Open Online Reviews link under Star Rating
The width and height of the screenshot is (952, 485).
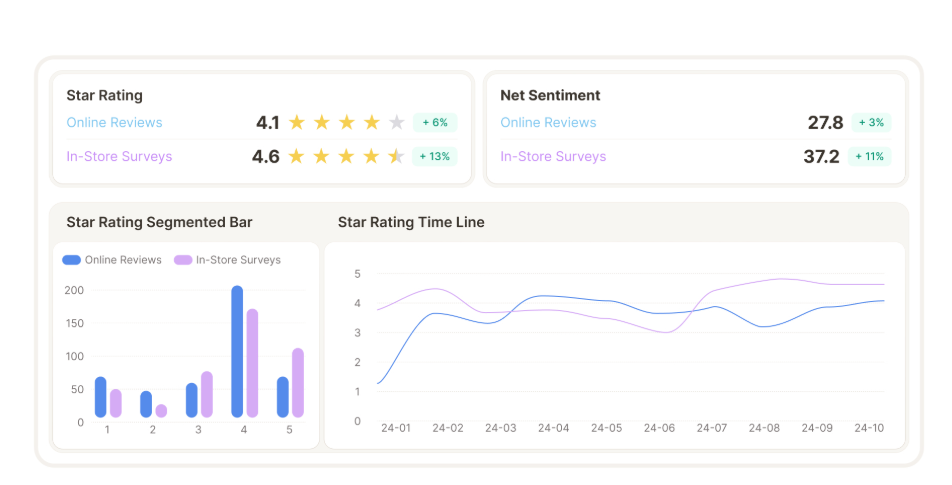(115, 123)
